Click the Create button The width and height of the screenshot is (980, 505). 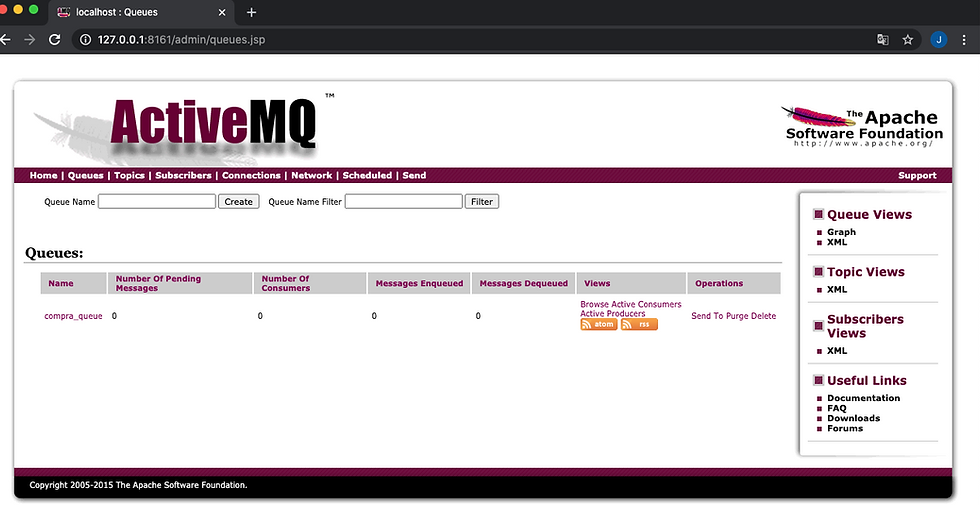238,201
